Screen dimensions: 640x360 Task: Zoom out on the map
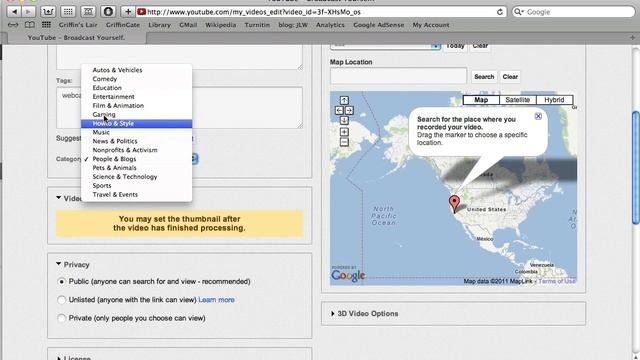344,142
